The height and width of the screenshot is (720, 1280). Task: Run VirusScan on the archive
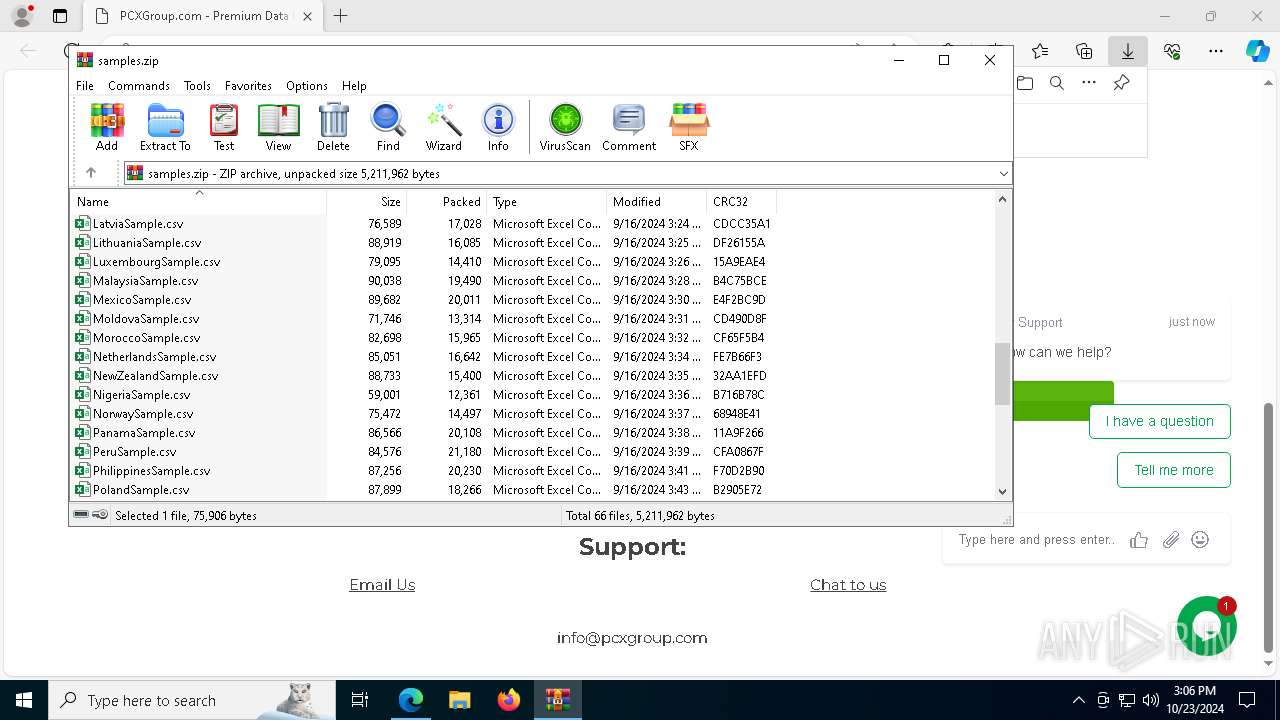[565, 127]
